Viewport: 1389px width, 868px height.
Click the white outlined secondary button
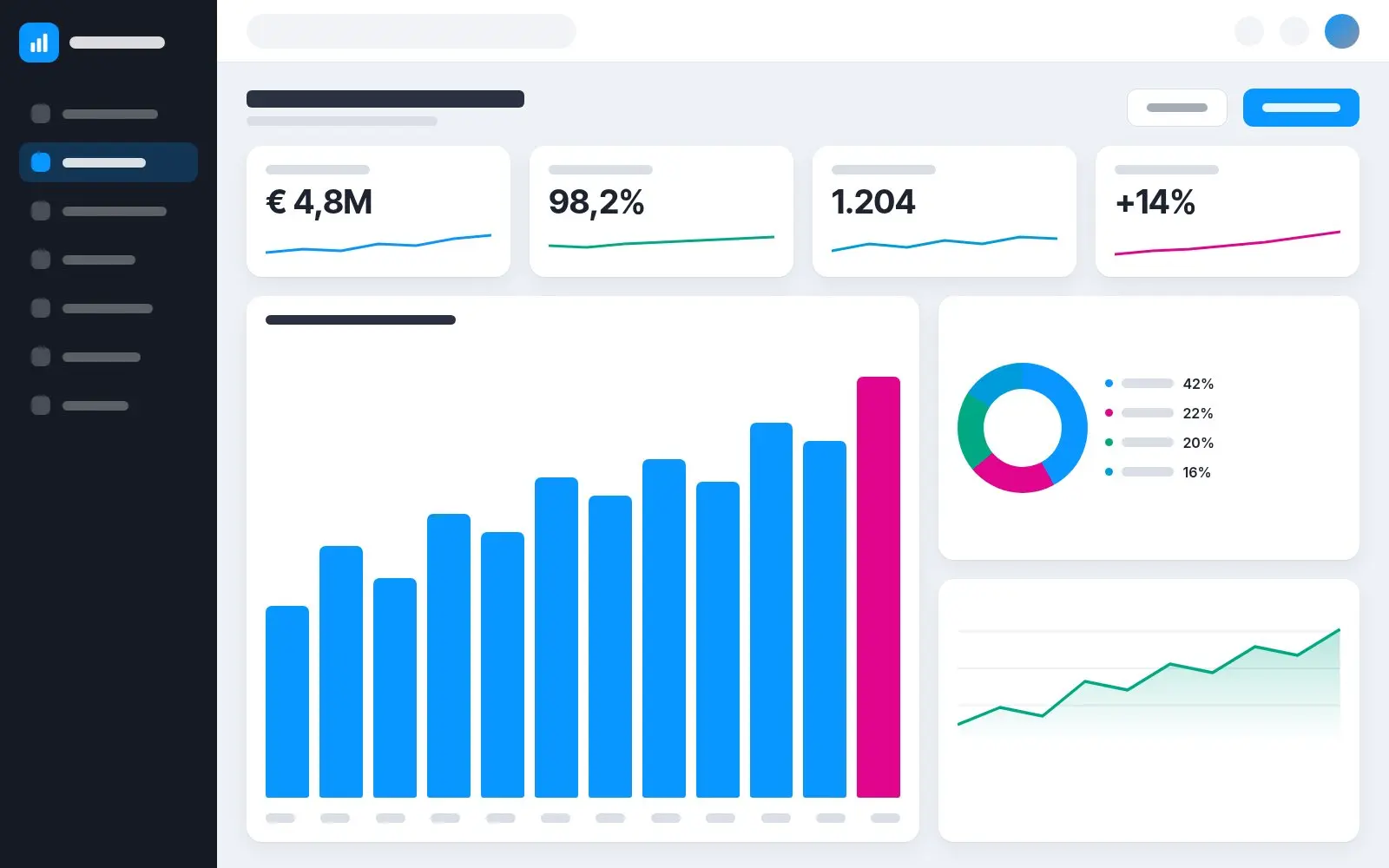1177,108
